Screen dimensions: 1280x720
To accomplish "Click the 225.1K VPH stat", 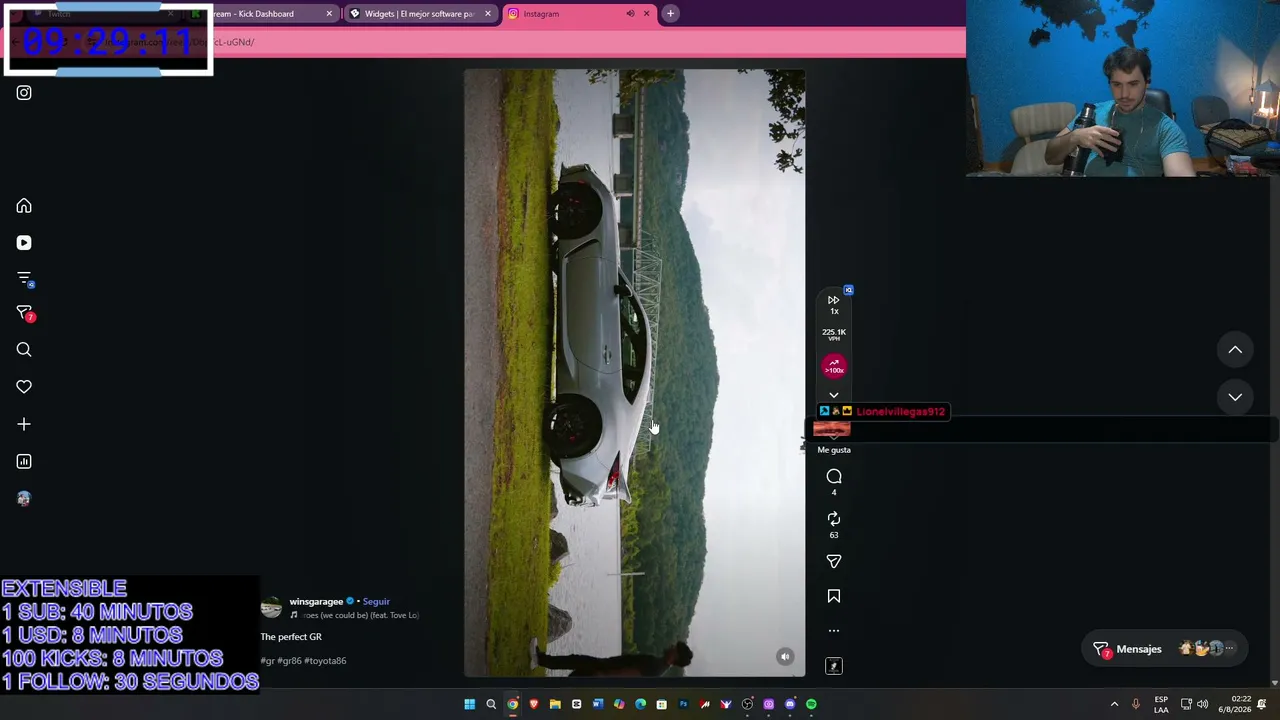I will tap(834, 335).
